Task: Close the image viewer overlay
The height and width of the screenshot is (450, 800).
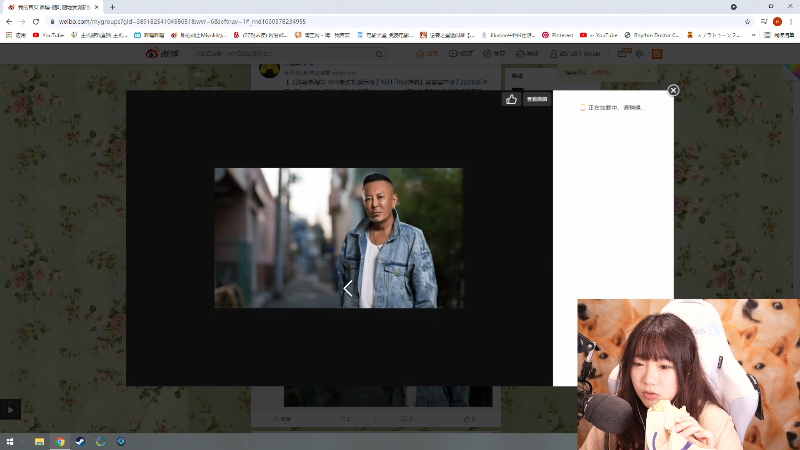Action: click(x=673, y=90)
